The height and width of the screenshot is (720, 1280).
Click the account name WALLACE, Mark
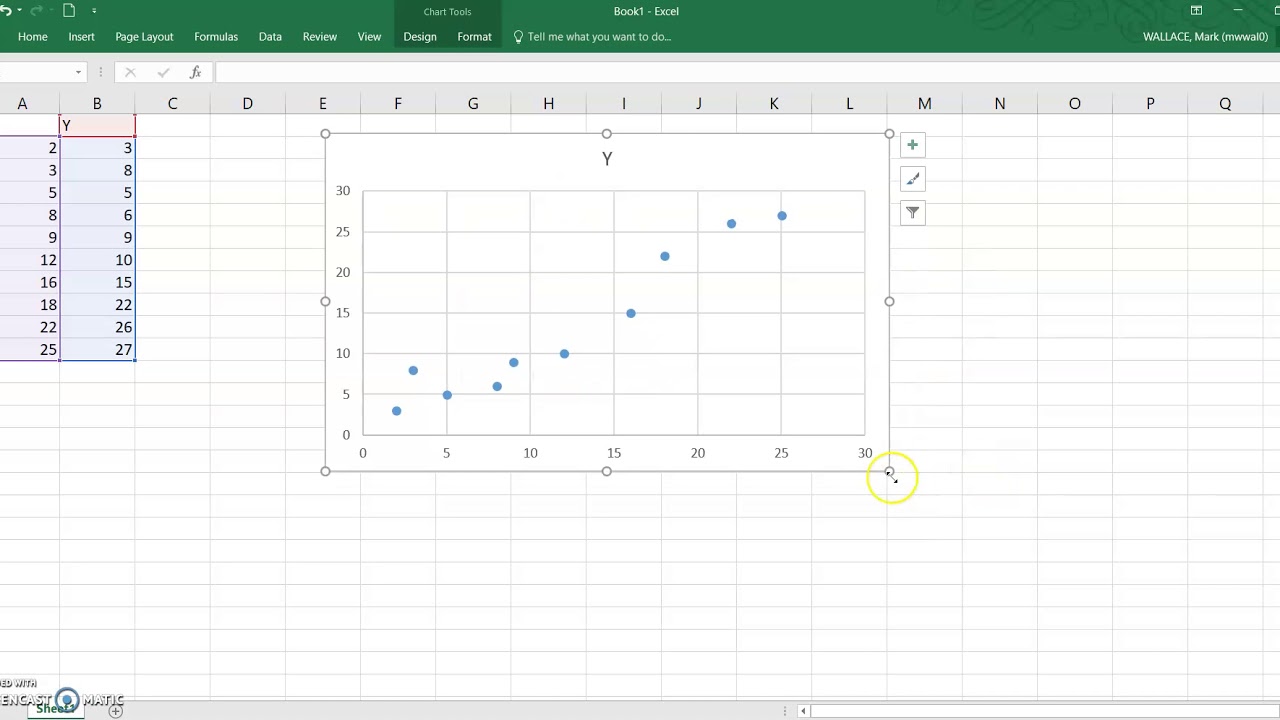1205,37
